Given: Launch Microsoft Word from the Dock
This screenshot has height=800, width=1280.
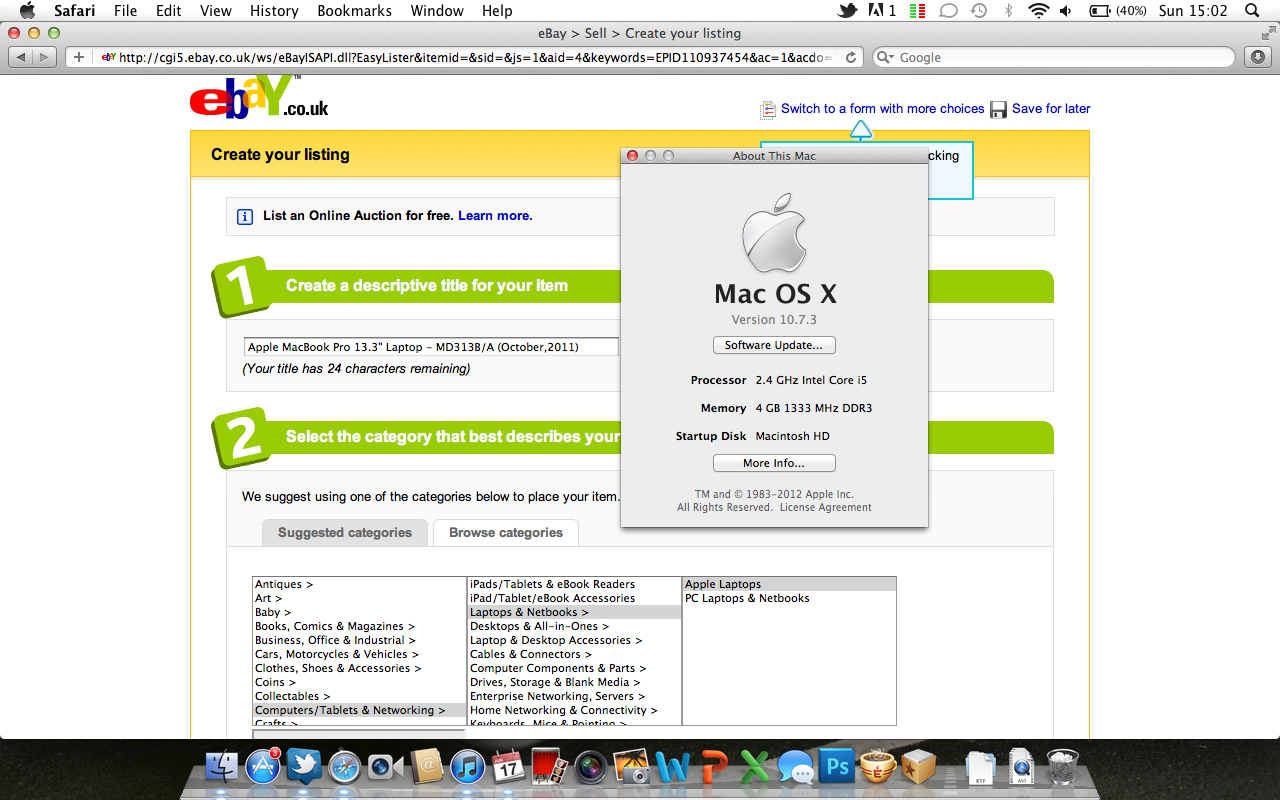Looking at the screenshot, I should click(x=673, y=767).
